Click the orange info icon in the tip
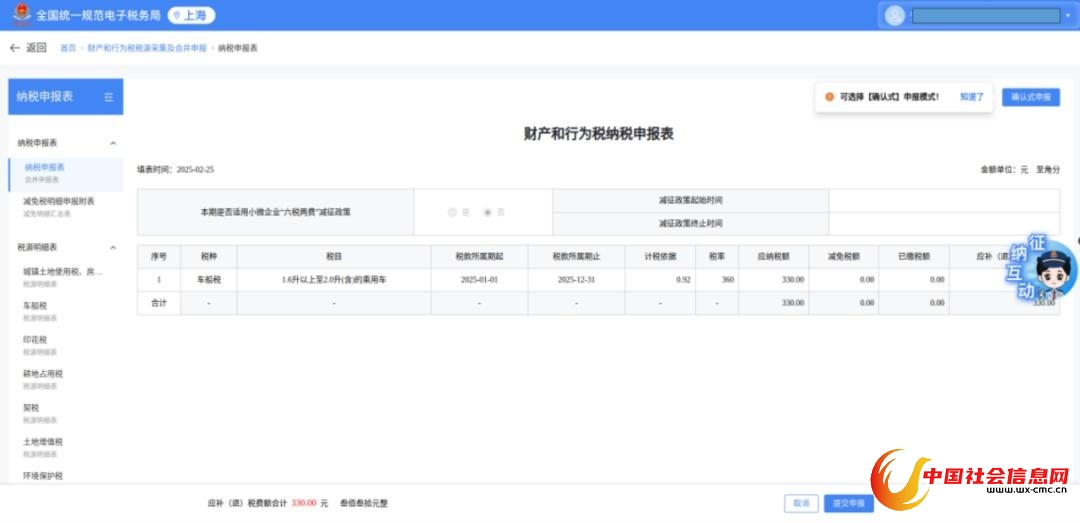This screenshot has width=1080, height=523. tap(829, 97)
